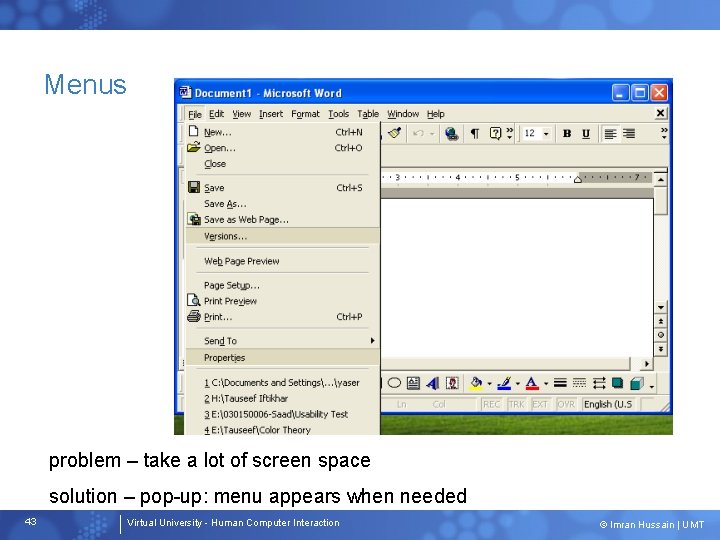
Task: Open the Insert menu
Action: pos(270,114)
